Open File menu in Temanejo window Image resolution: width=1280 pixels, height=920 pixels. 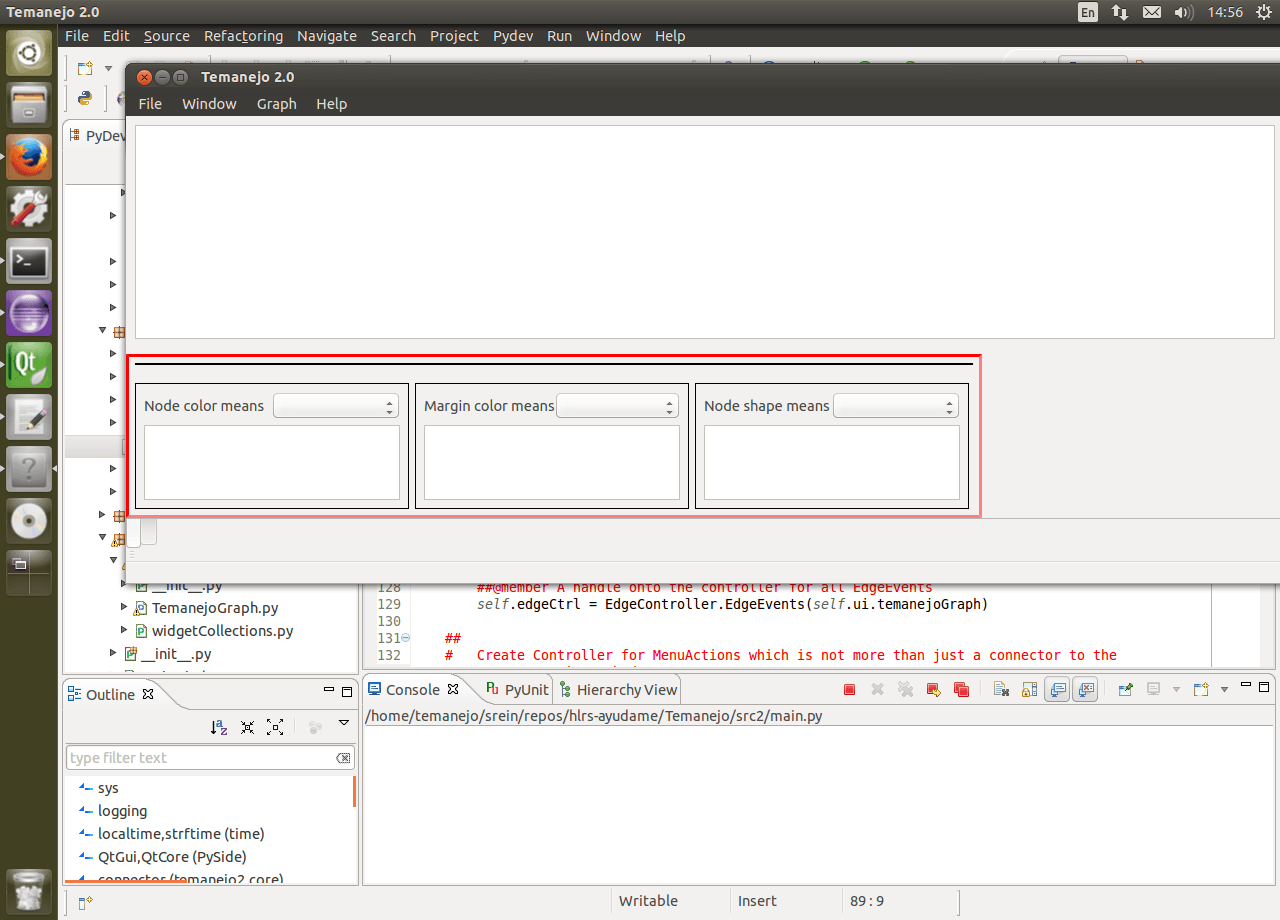pyautogui.click(x=150, y=104)
